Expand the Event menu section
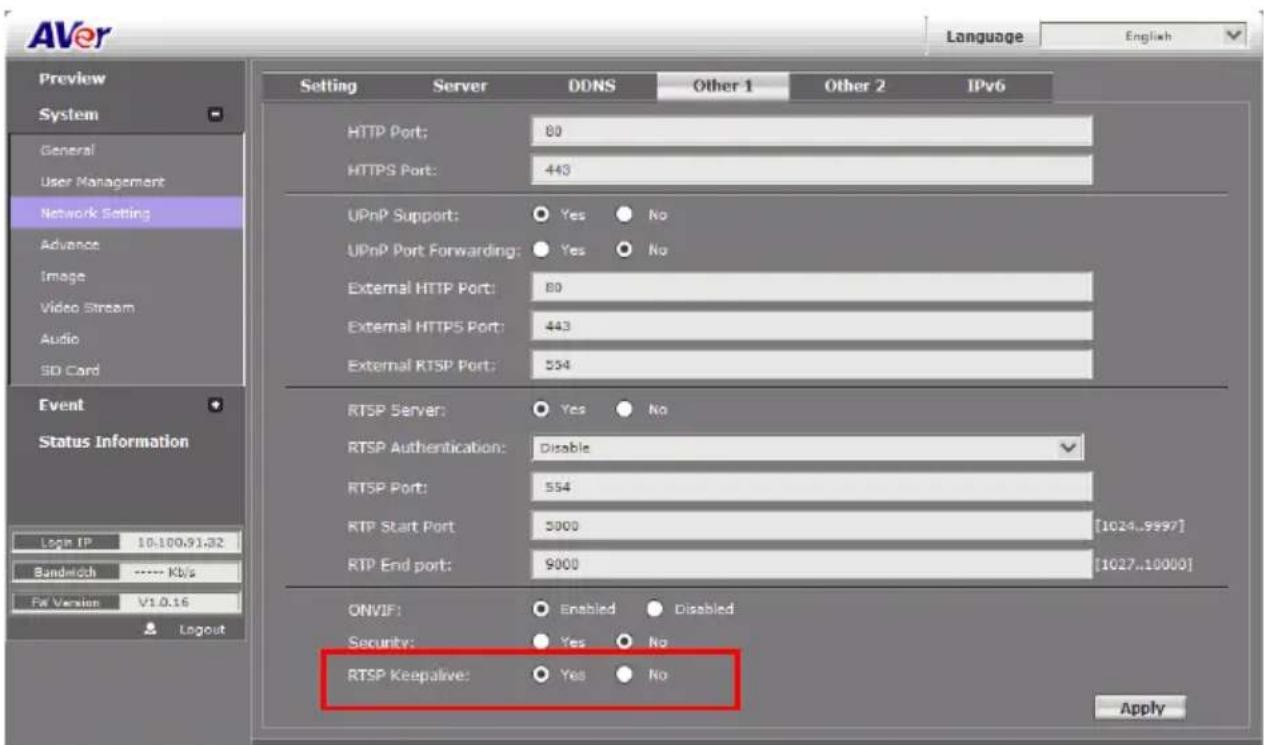Viewport: 1264px width, 745px height. click(x=213, y=405)
